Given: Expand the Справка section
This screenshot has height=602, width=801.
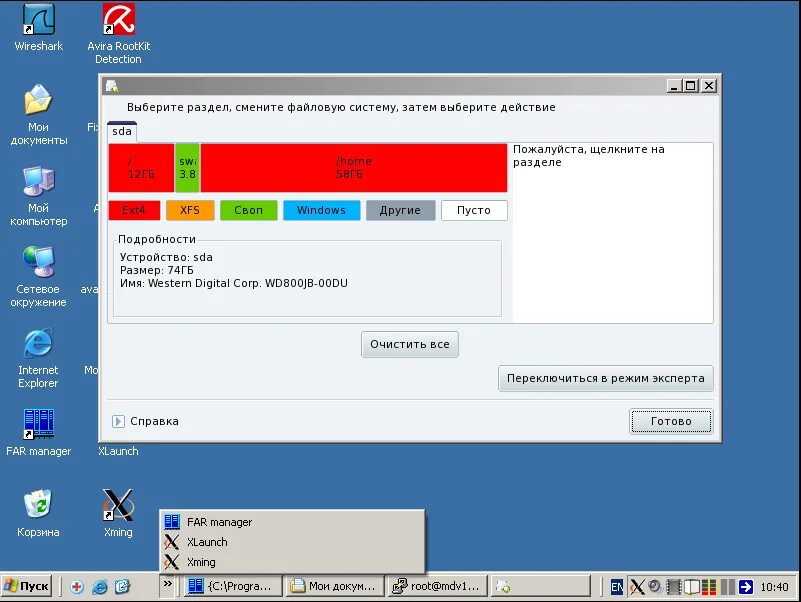Looking at the screenshot, I should coord(146,421).
